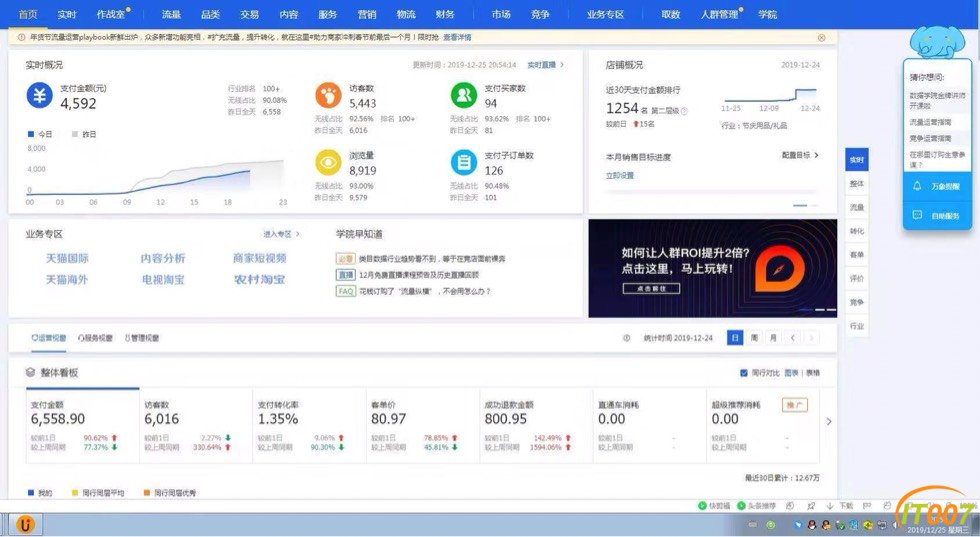Open the 流量 top menu
980x537 pixels.
tap(171, 14)
